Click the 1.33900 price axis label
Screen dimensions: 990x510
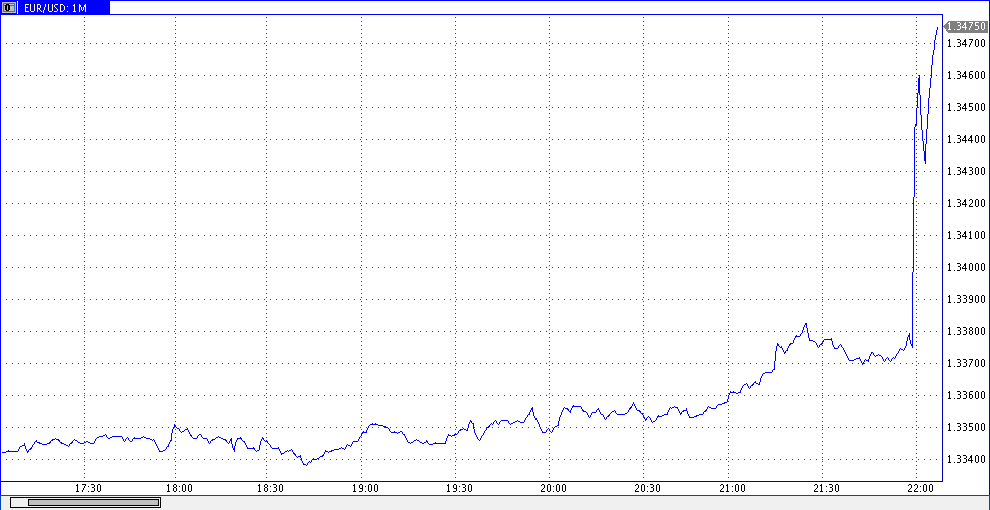coord(967,300)
